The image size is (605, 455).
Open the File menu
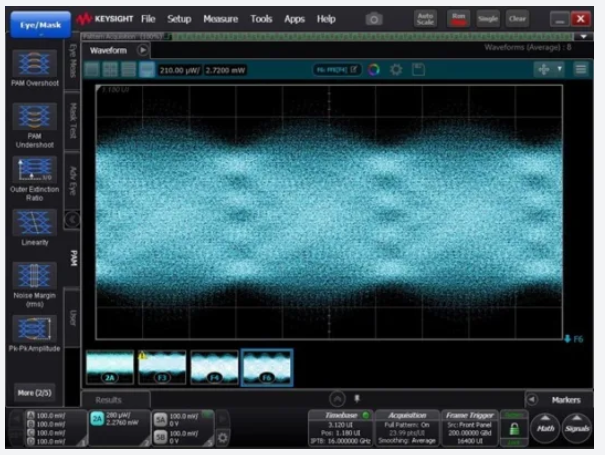pos(148,19)
